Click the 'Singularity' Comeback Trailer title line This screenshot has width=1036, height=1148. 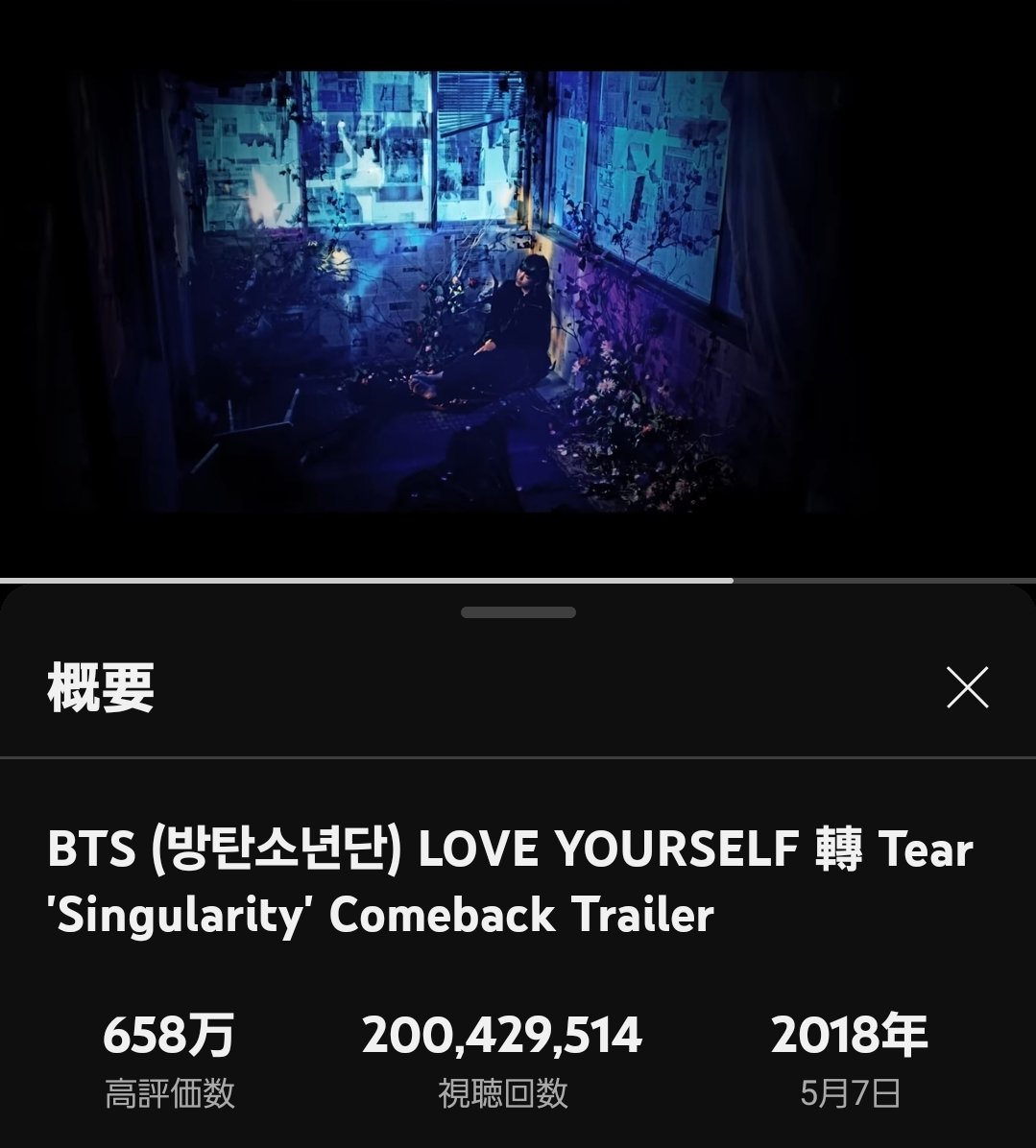tap(381, 915)
